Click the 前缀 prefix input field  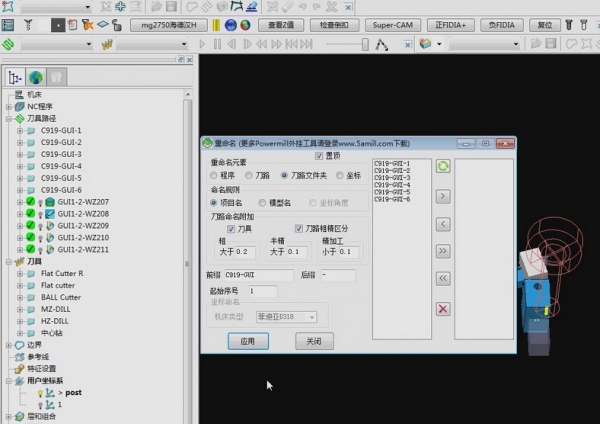[x=258, y=275]
